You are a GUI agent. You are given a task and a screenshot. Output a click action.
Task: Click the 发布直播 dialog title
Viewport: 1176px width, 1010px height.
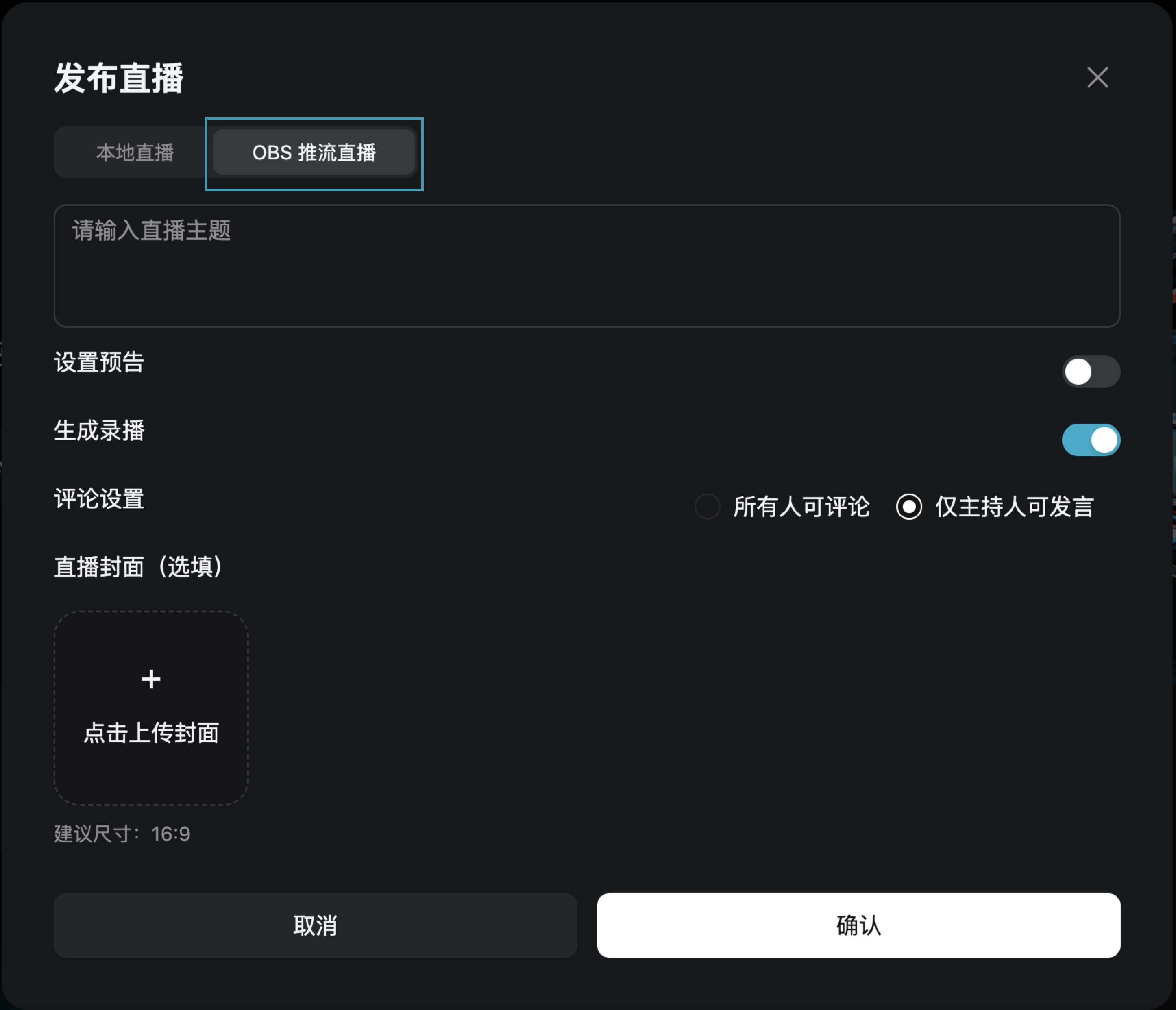119,78
